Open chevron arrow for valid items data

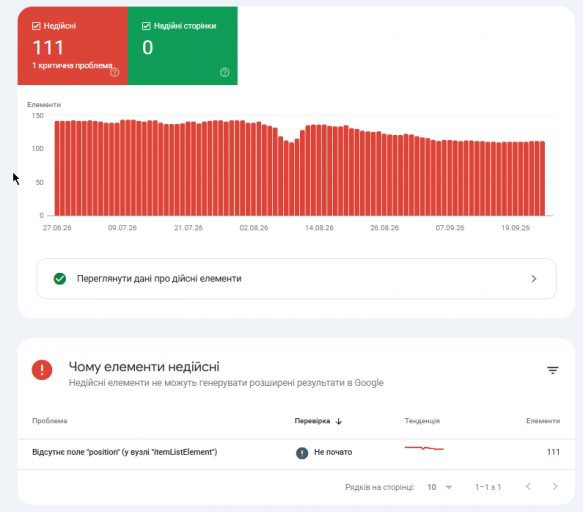[534, 278]
